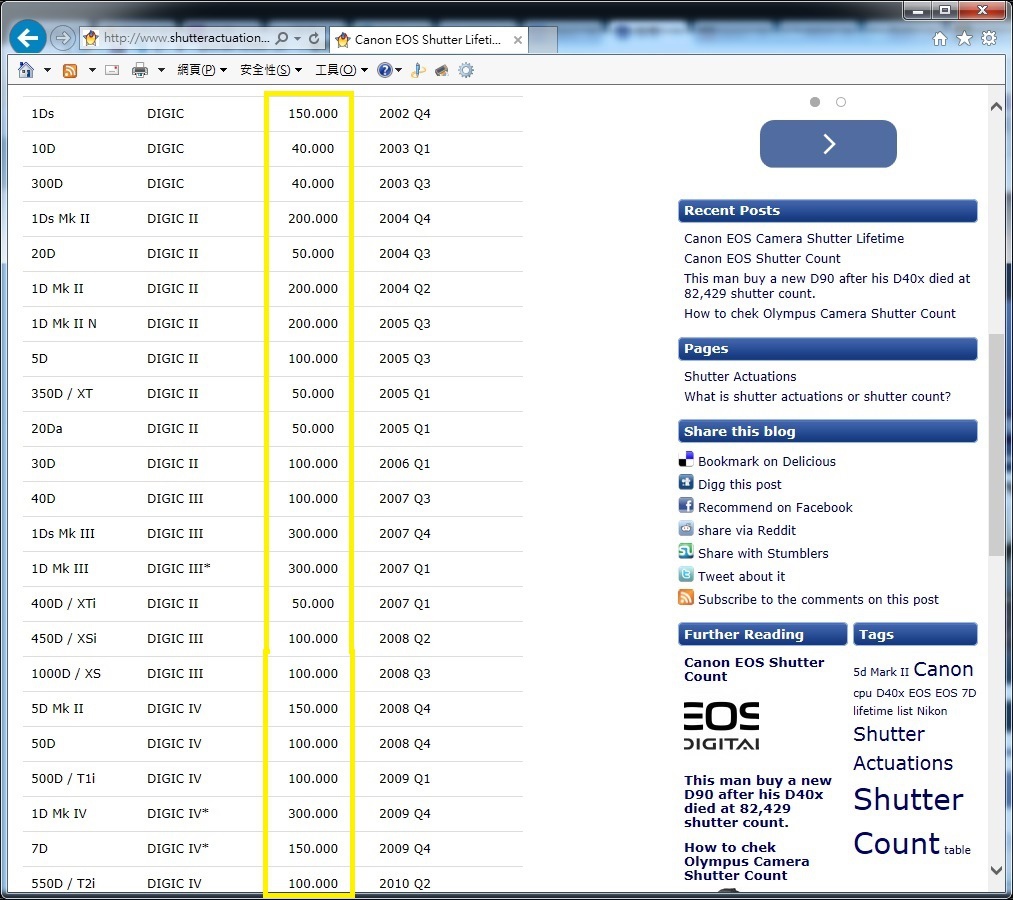Open Further Reading 'Canon EOS Shutter Count' link
1013x900 pixels.
[x=754, y=669]
